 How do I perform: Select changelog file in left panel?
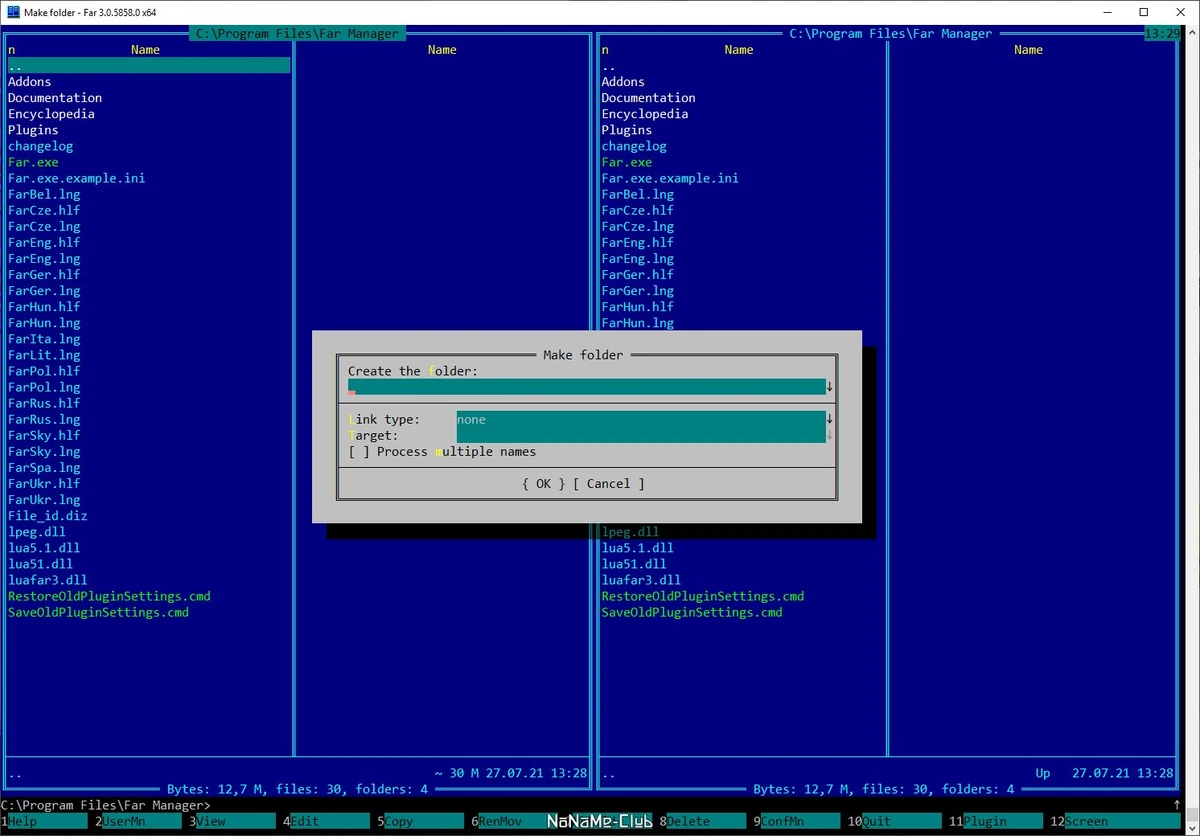pos(41,146)
